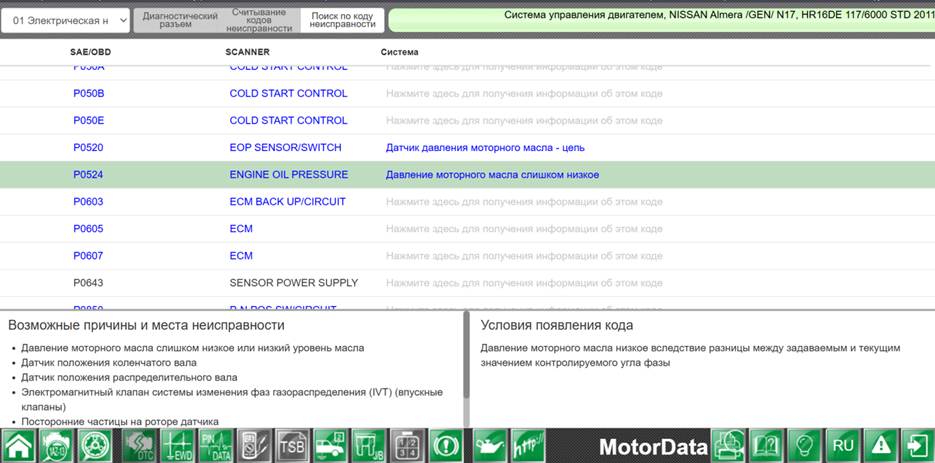935x463 pixels.
Task: Click the print preview icon
Action: click(729, 446)
